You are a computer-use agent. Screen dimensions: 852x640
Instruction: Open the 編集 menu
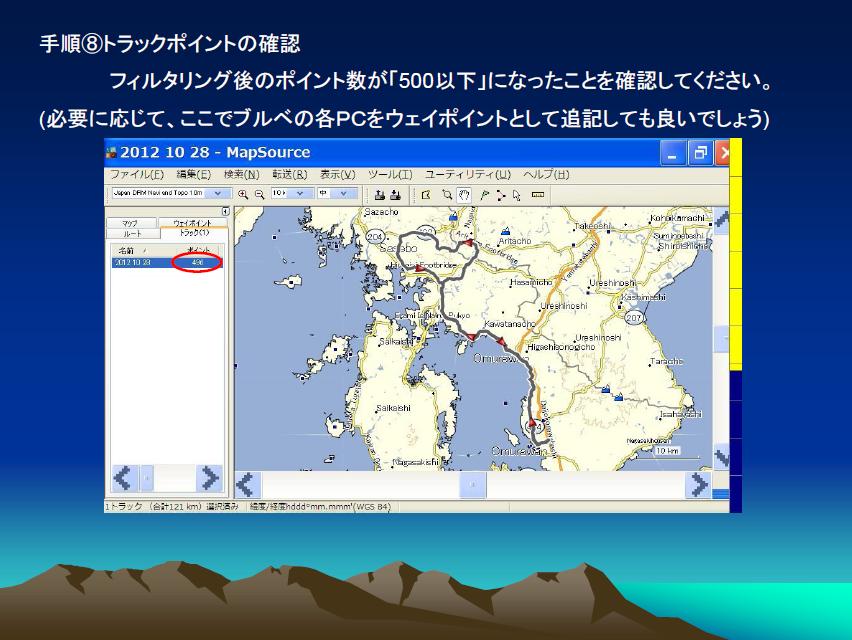coord(193,175)
